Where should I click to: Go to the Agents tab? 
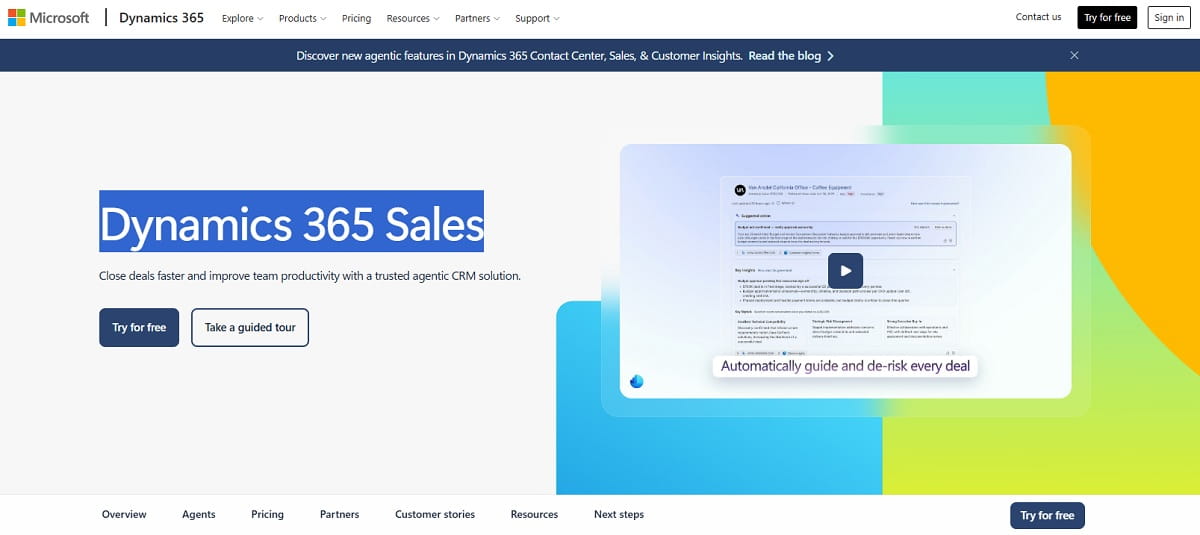tap(199, 514)
